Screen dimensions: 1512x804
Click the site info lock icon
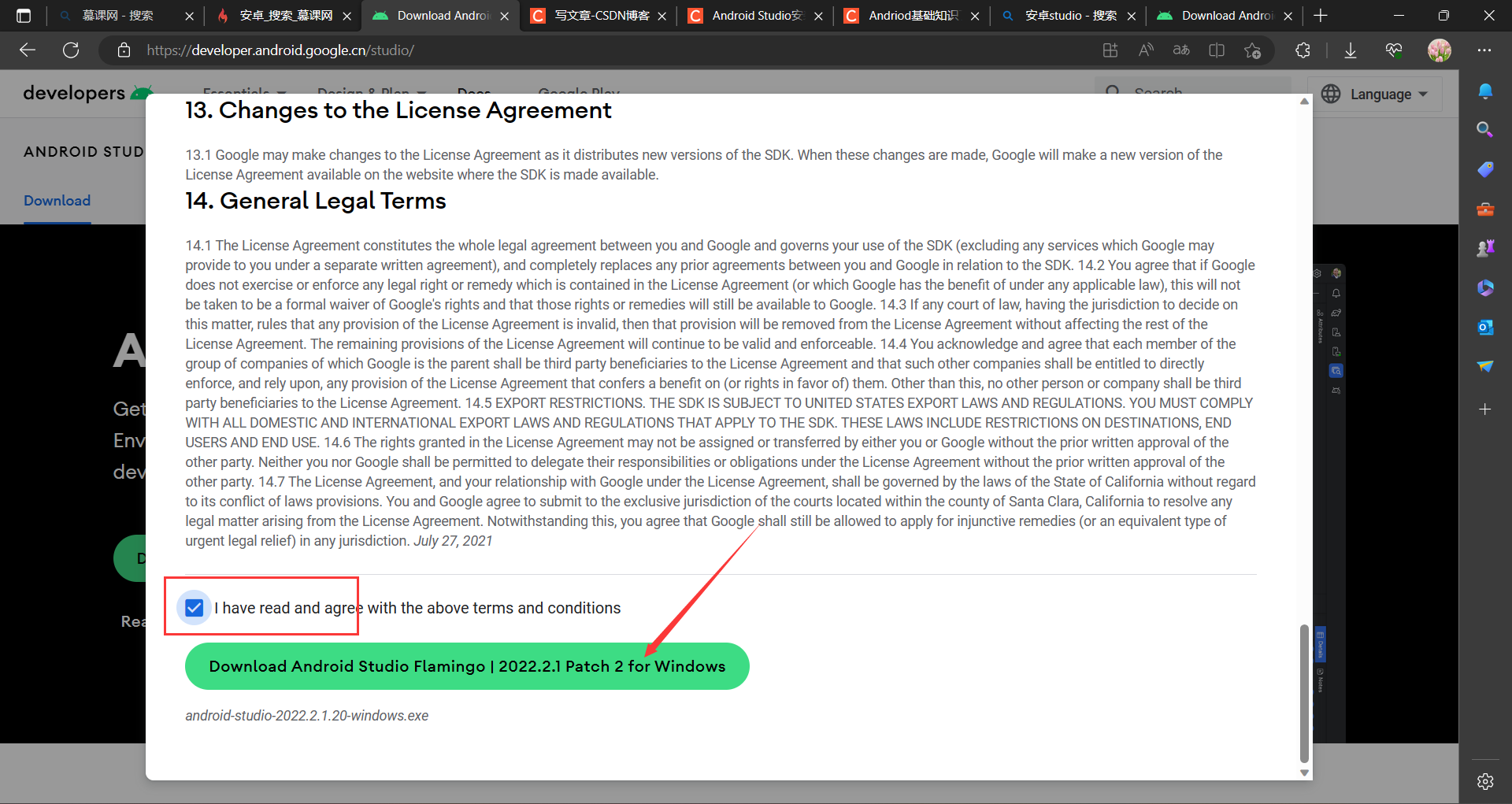coord(124,50)
